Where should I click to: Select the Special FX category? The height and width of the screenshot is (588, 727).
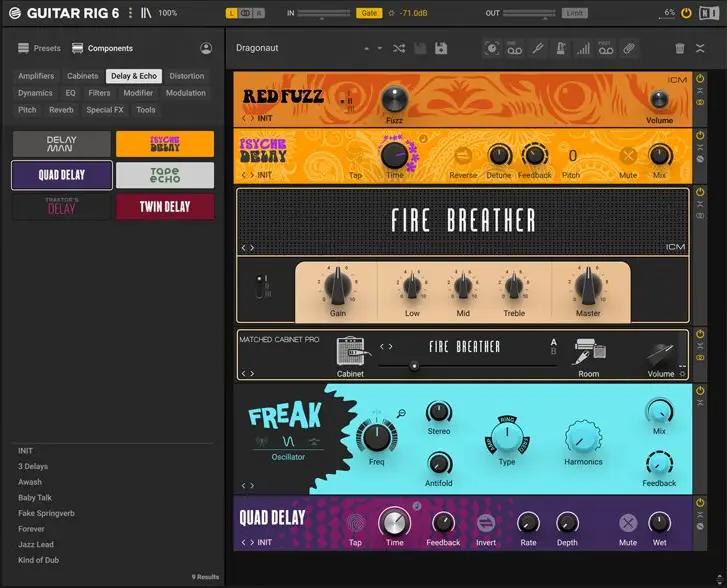click(x=105, y=110)
